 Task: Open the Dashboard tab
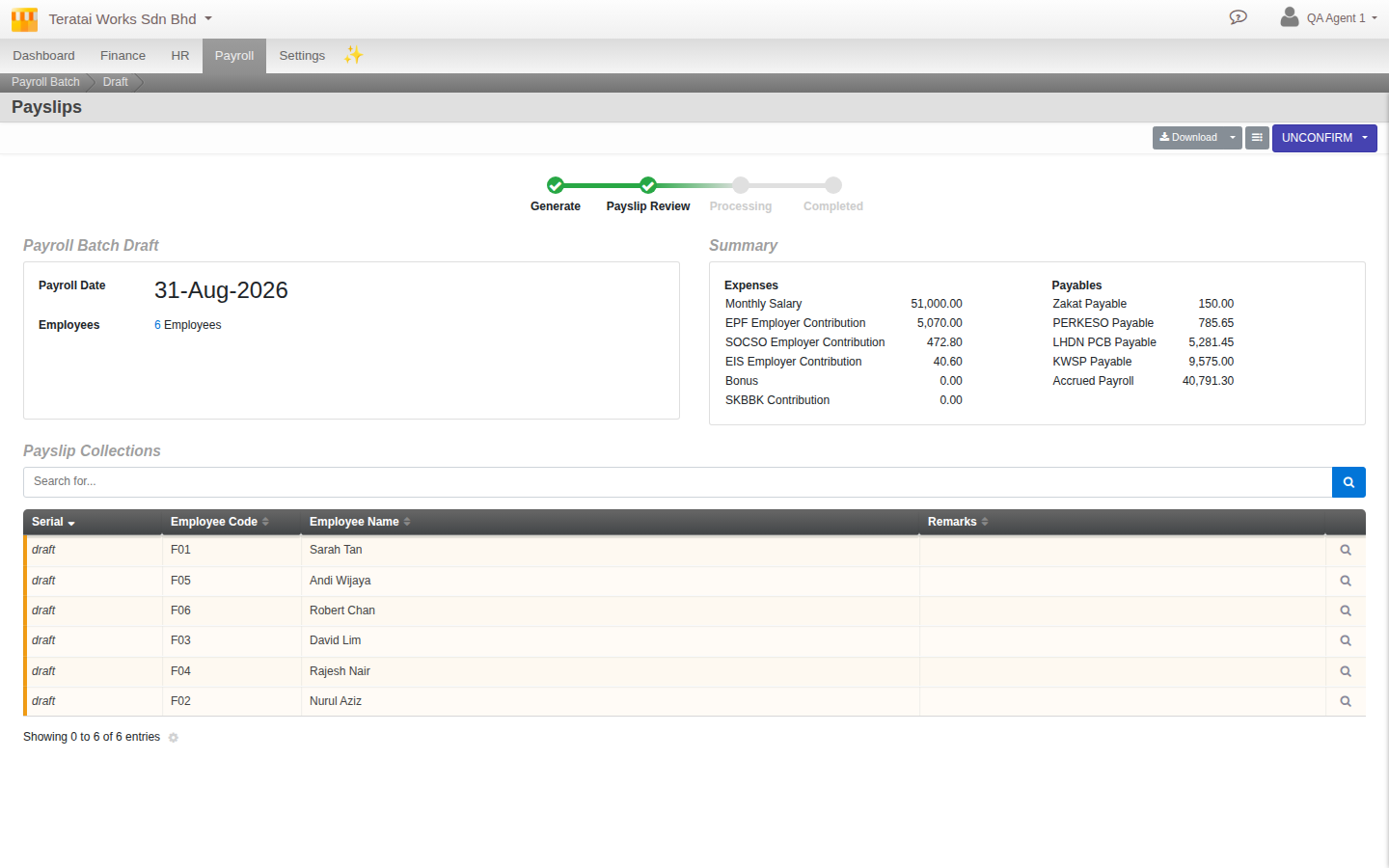43,56
